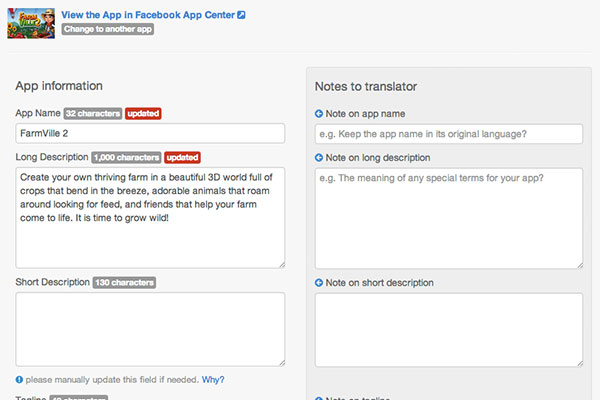Click the Note on long description label
Image resolution: width=600 pixels, height=400 pixels.
click(x=378, y=158)
